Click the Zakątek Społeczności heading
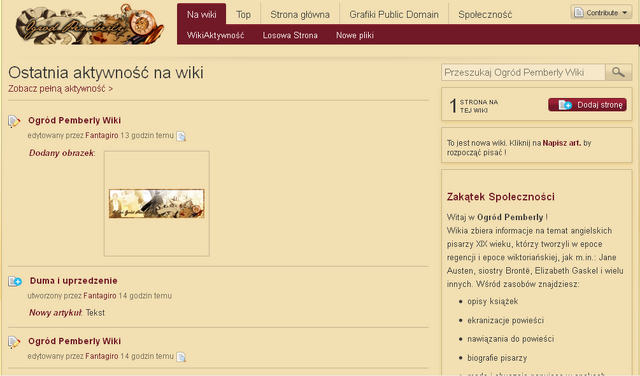The image size is (640, 376). click(x=500, y=197)
